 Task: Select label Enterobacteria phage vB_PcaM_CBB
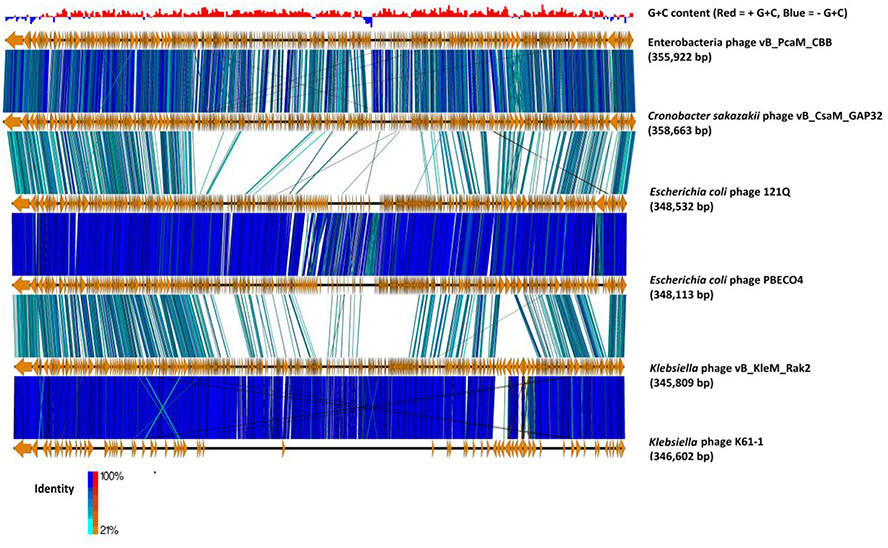740,42
